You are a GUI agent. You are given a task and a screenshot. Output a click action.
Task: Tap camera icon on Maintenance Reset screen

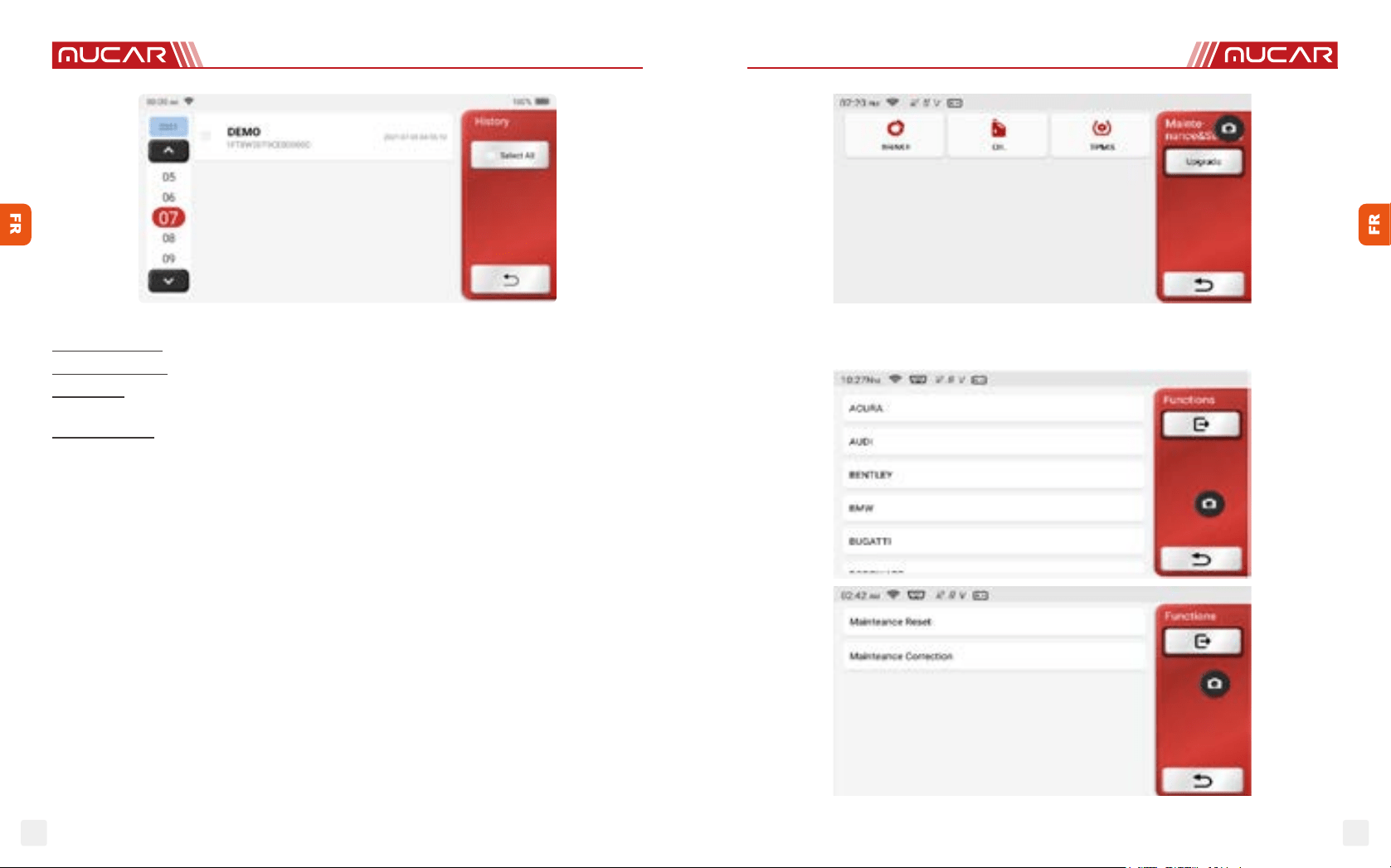(1214, 684)
